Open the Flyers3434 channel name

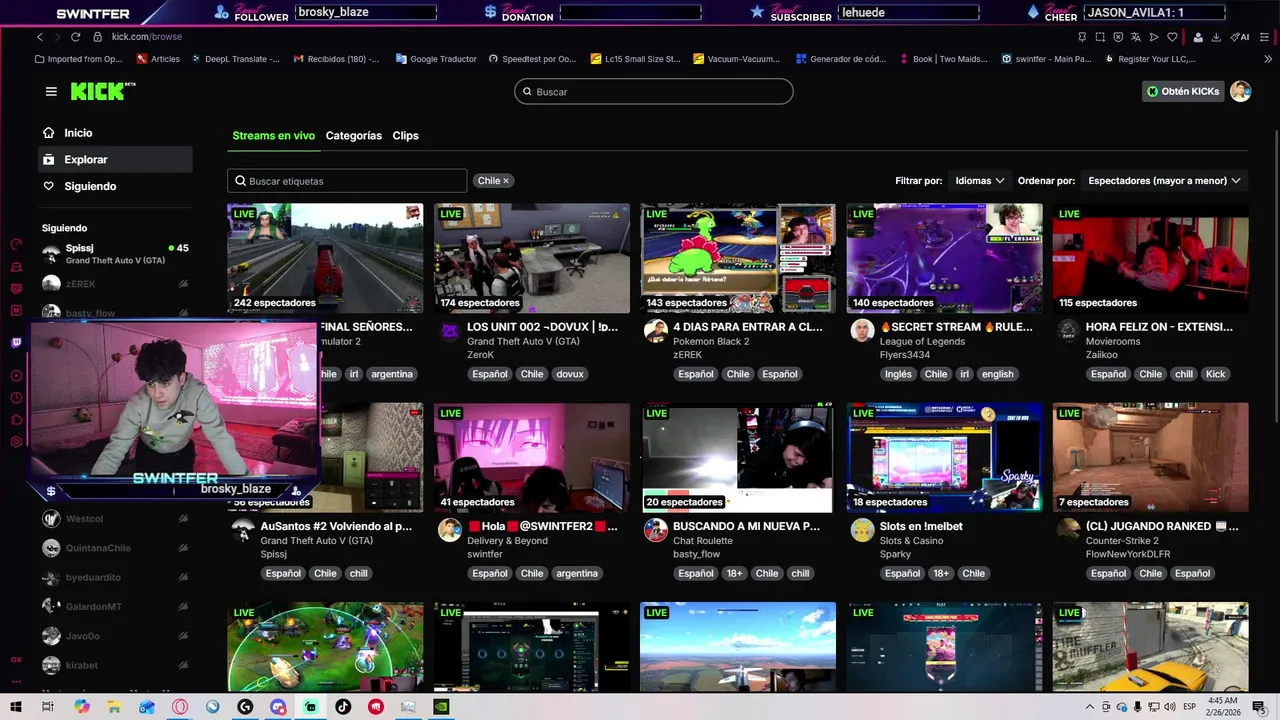[905, 355]
